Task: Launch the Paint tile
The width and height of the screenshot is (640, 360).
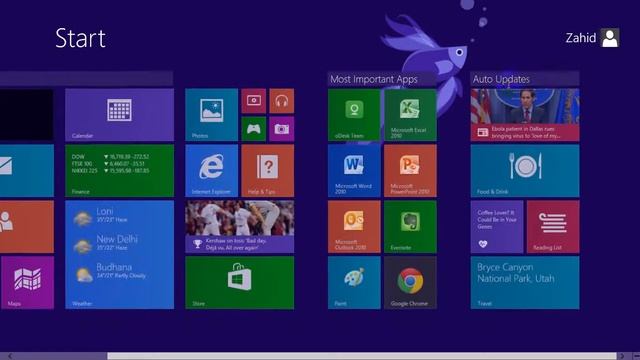Action: 354,282
